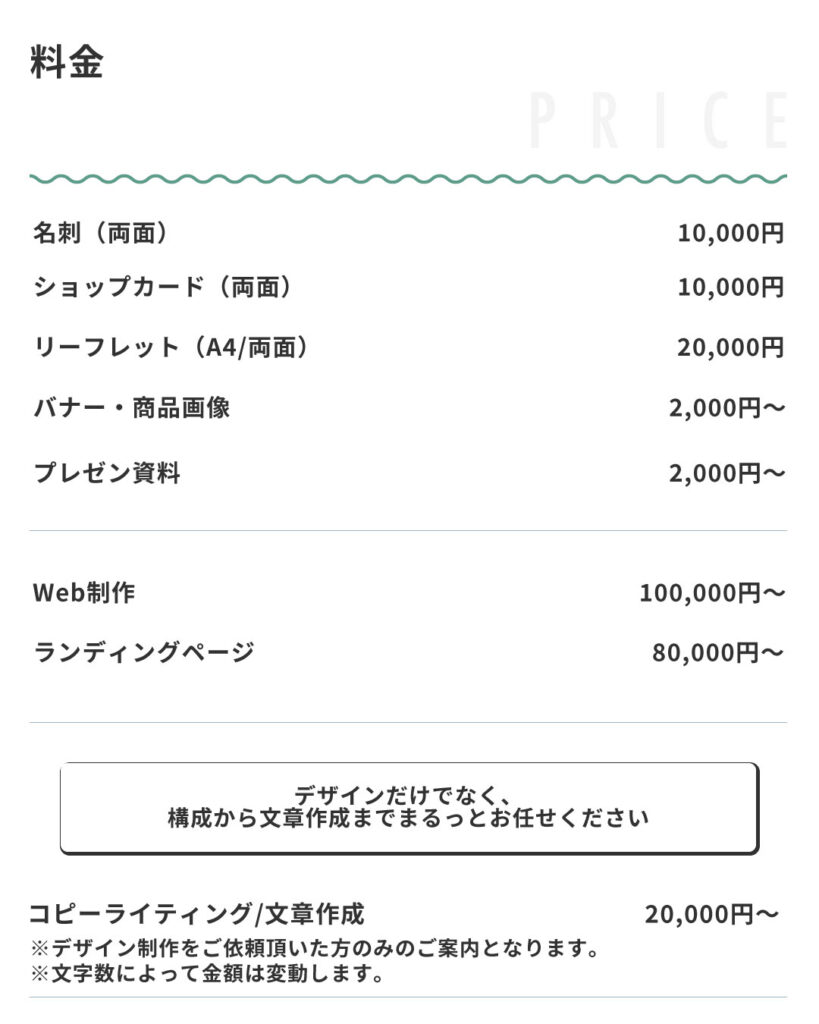This screenshot has width=819, height=1024.
Task: Click the 80,000円〜 landing page price
Action: [718, 652]
